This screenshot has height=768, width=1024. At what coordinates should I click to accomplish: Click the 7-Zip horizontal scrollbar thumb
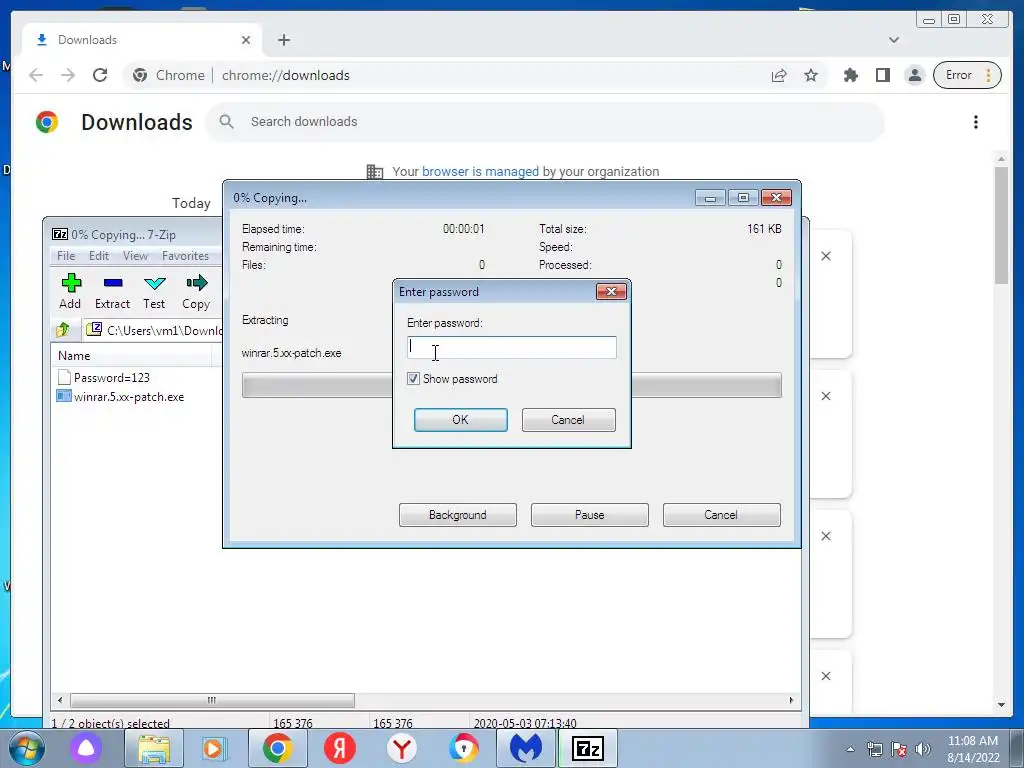[x=212, y=700]
